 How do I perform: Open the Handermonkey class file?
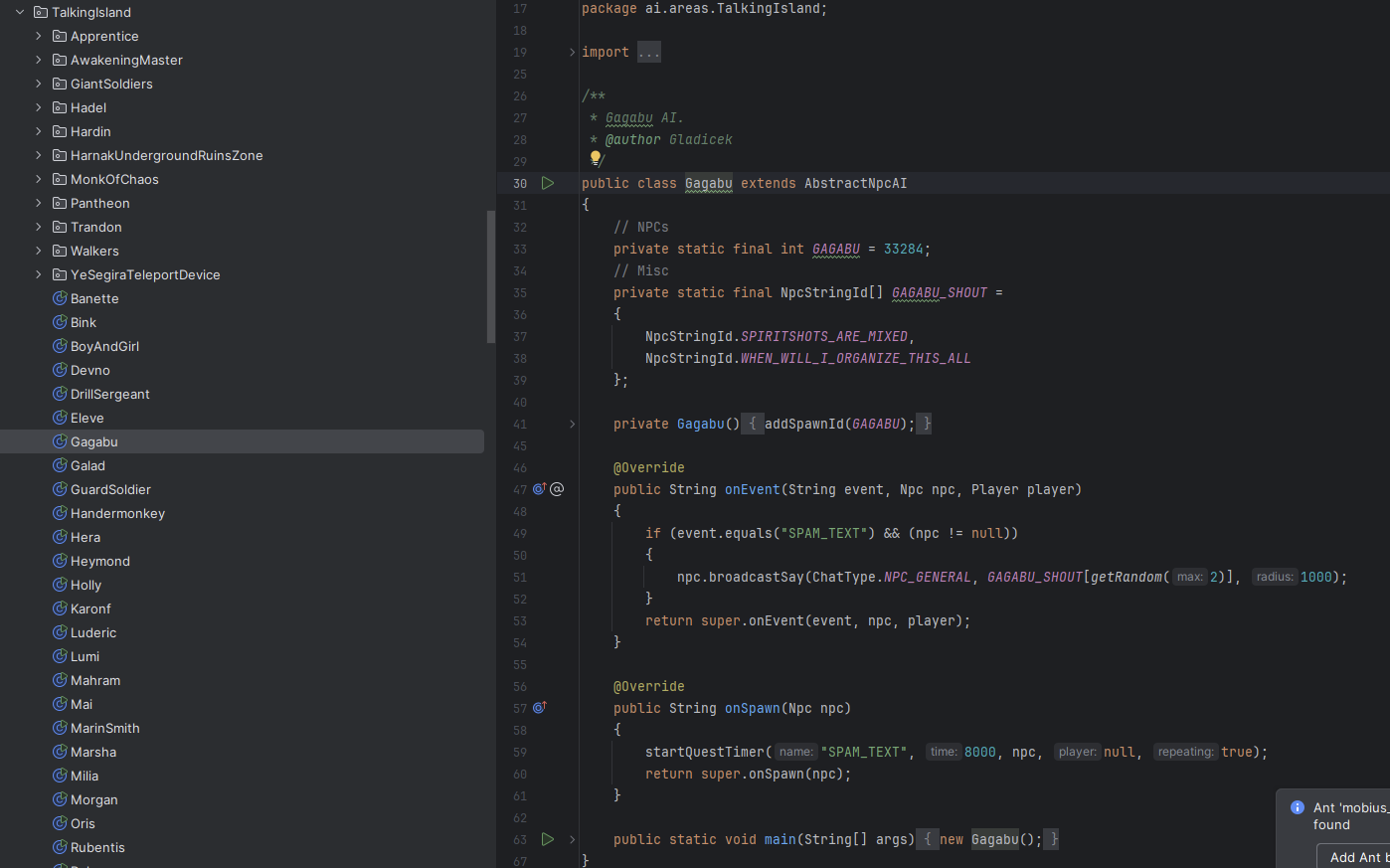(117, 513)
